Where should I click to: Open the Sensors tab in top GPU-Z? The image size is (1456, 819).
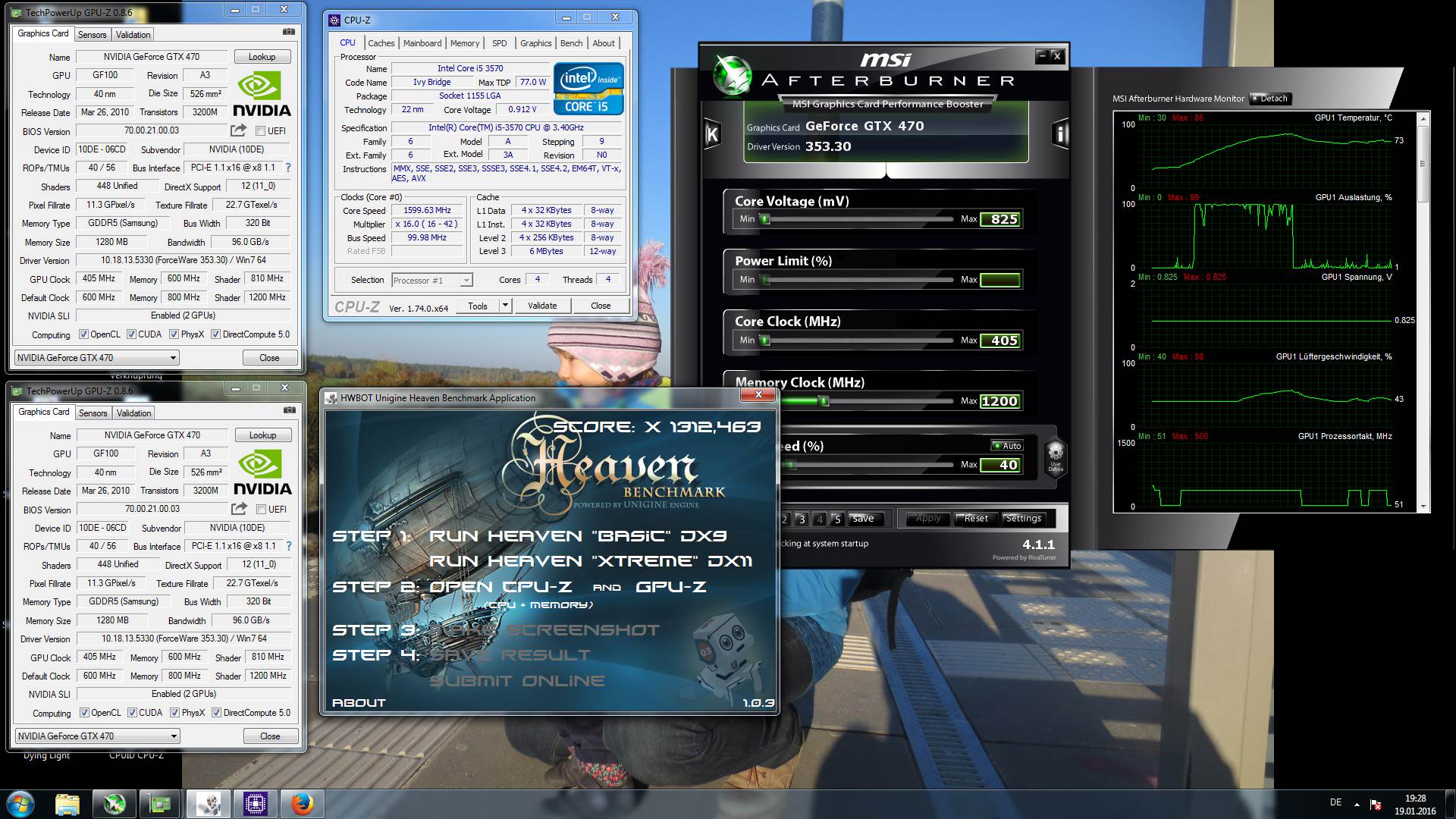point(93,35)
